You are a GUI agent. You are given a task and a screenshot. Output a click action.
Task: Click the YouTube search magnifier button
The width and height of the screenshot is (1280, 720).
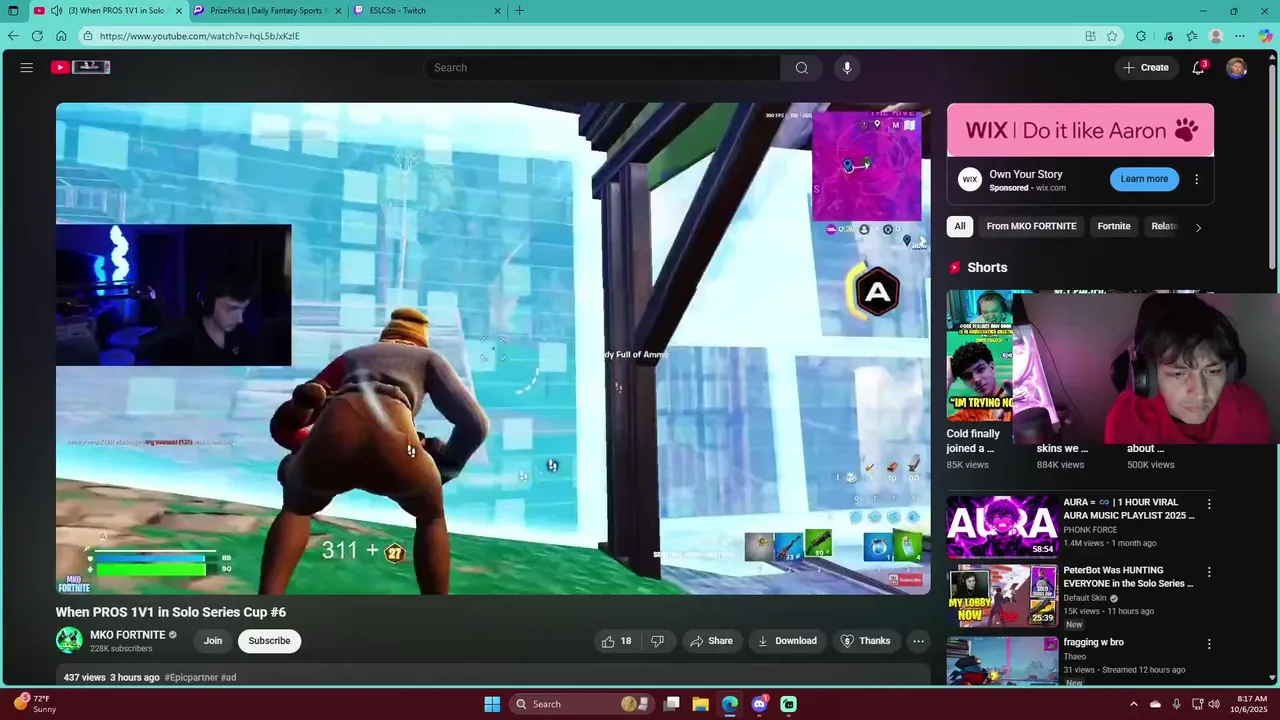click(801, 68)
